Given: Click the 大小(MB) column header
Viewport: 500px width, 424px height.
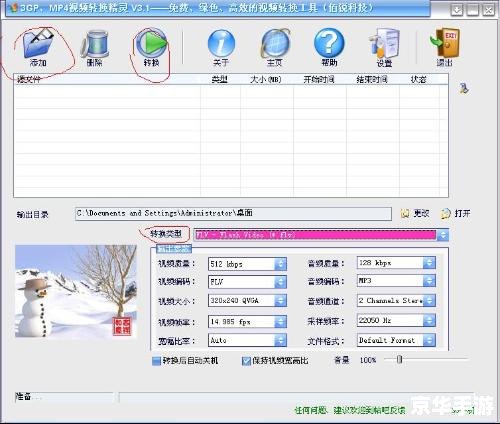Looking at the screenshot, I should (266, 79).
